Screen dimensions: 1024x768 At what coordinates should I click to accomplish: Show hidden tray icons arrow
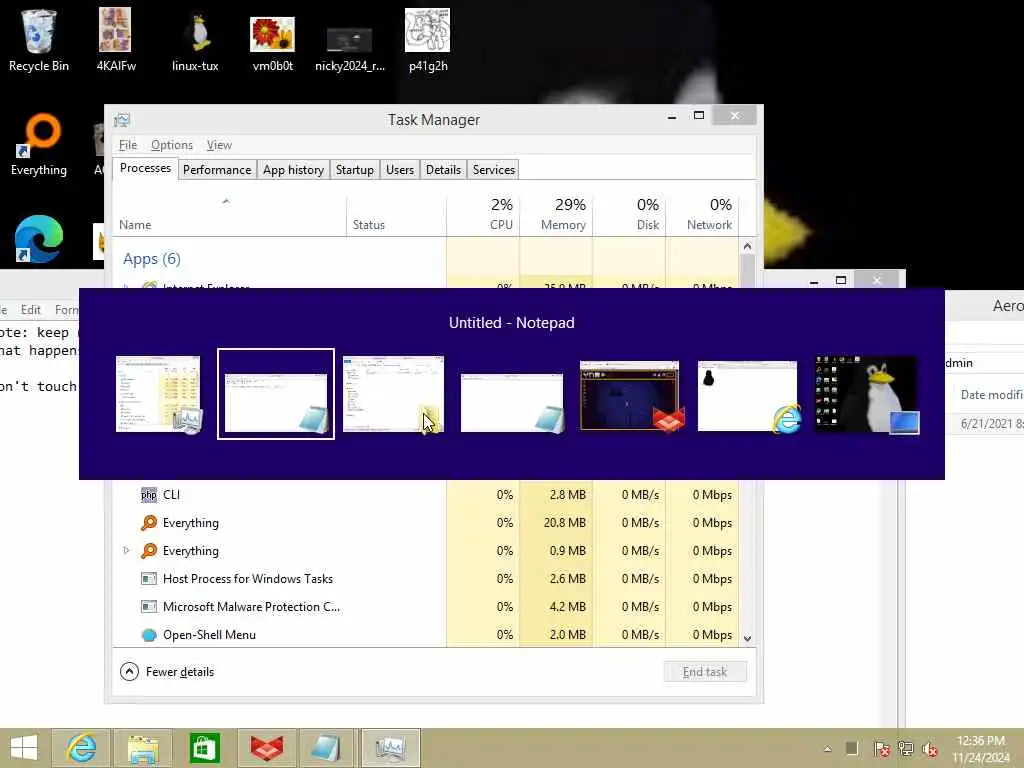827,749
